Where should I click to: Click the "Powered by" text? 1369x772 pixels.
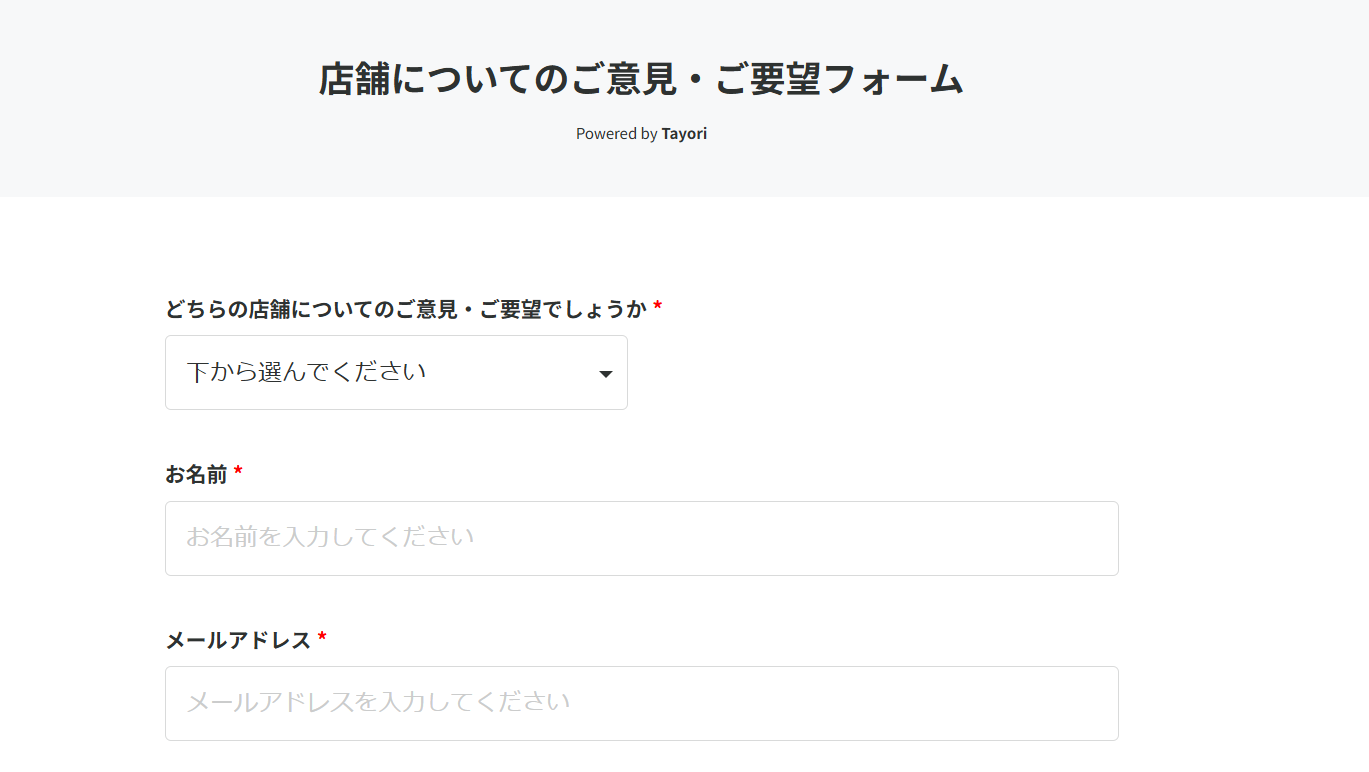pyautogui.click(x=616, y=134)
